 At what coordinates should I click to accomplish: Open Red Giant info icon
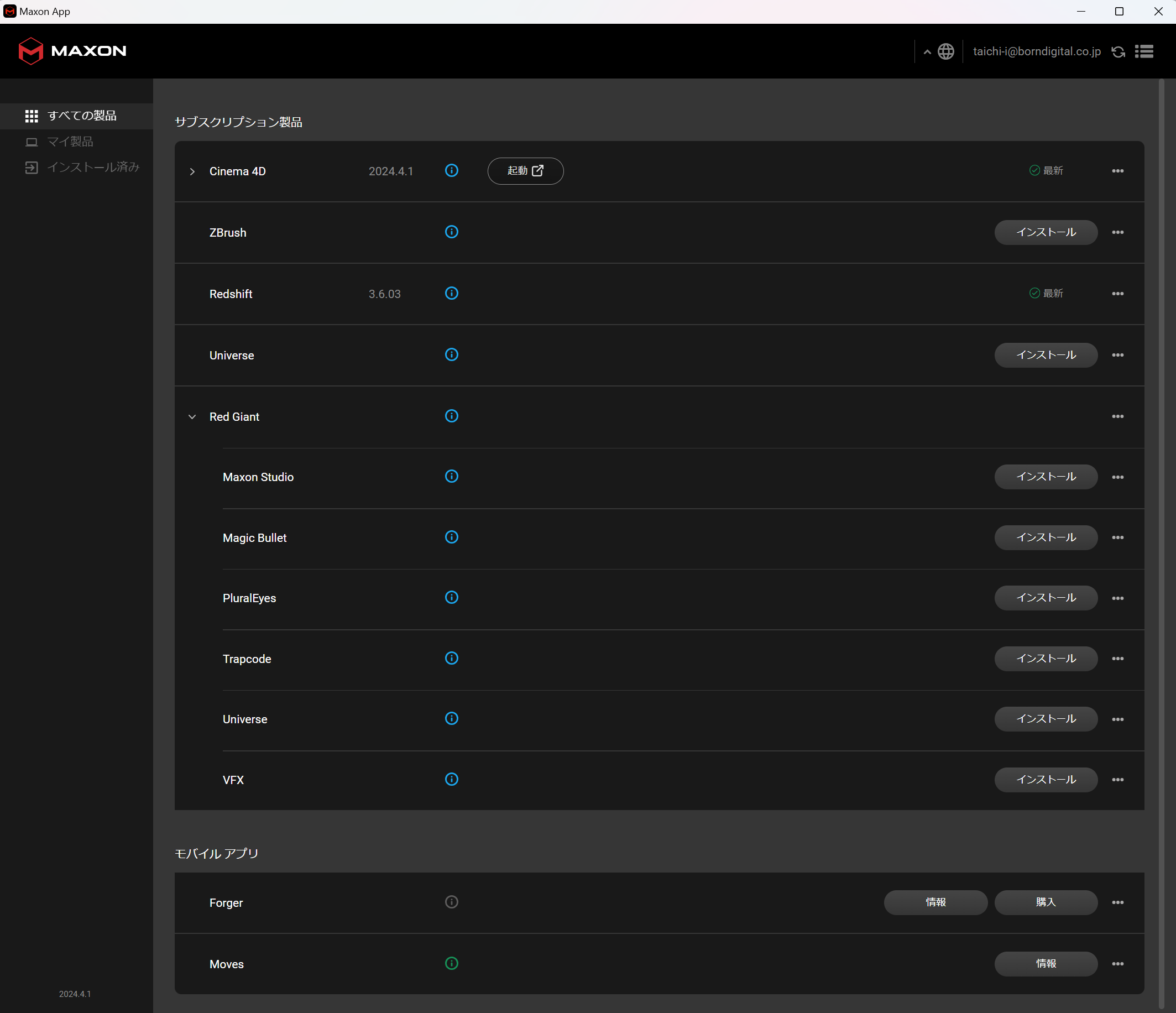click(x=451, y=416)
